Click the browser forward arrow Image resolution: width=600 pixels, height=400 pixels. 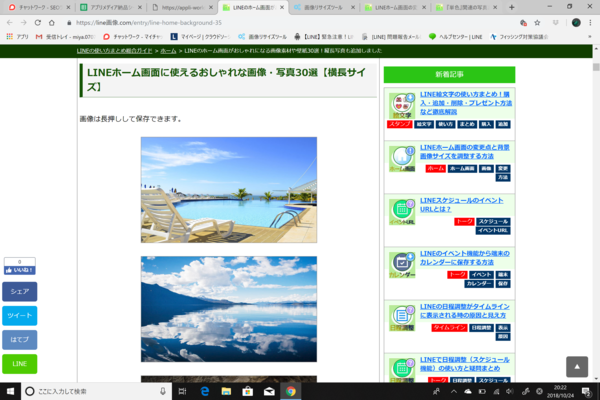point(24,23)
